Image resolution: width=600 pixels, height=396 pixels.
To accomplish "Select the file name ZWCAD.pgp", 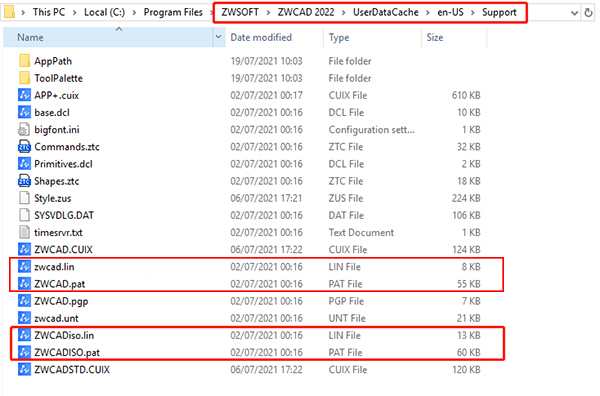I will pyautogui.click(x=61, y=301).
